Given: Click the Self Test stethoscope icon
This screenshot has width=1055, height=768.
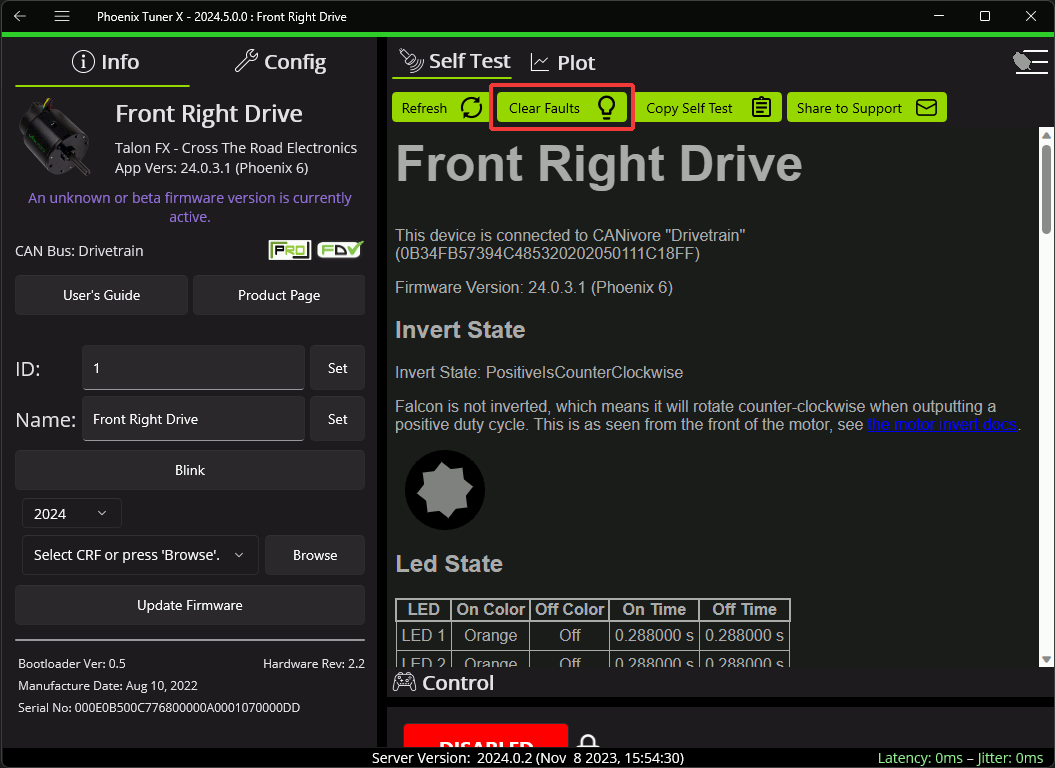Looking at the screenshot, I should (x=410, y=61).
